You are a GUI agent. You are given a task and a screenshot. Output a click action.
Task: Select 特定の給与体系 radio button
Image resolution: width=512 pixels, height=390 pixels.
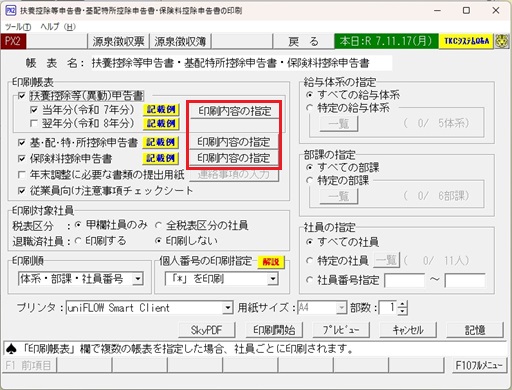click(309, 108)
